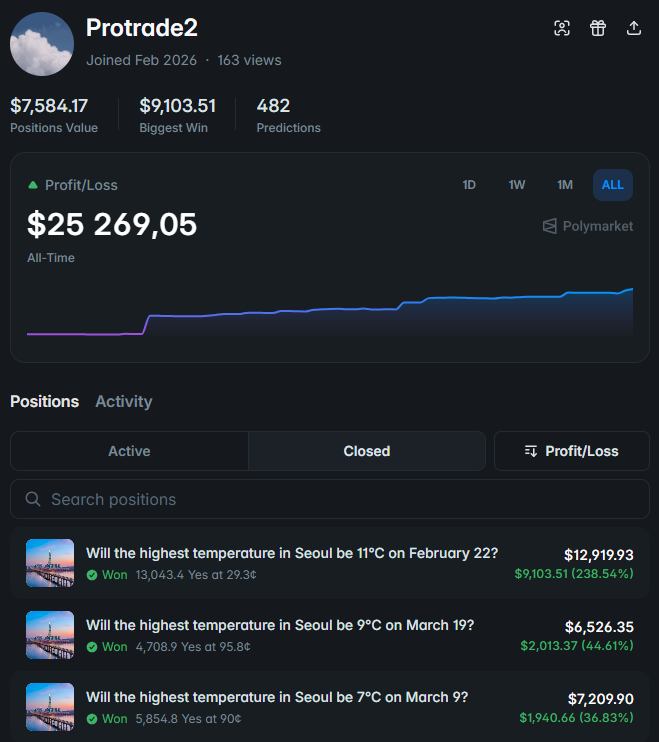Click the $9,103.51 Biggest Win figure
The height and width of the screenshot is (742, 659).
point(177,106)
